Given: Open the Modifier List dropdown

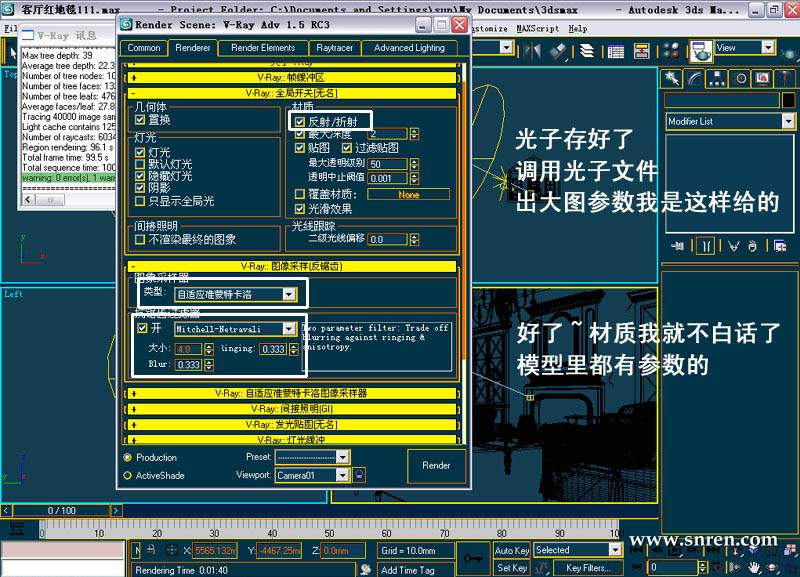Looking at the screenshot, I should 788,121.
